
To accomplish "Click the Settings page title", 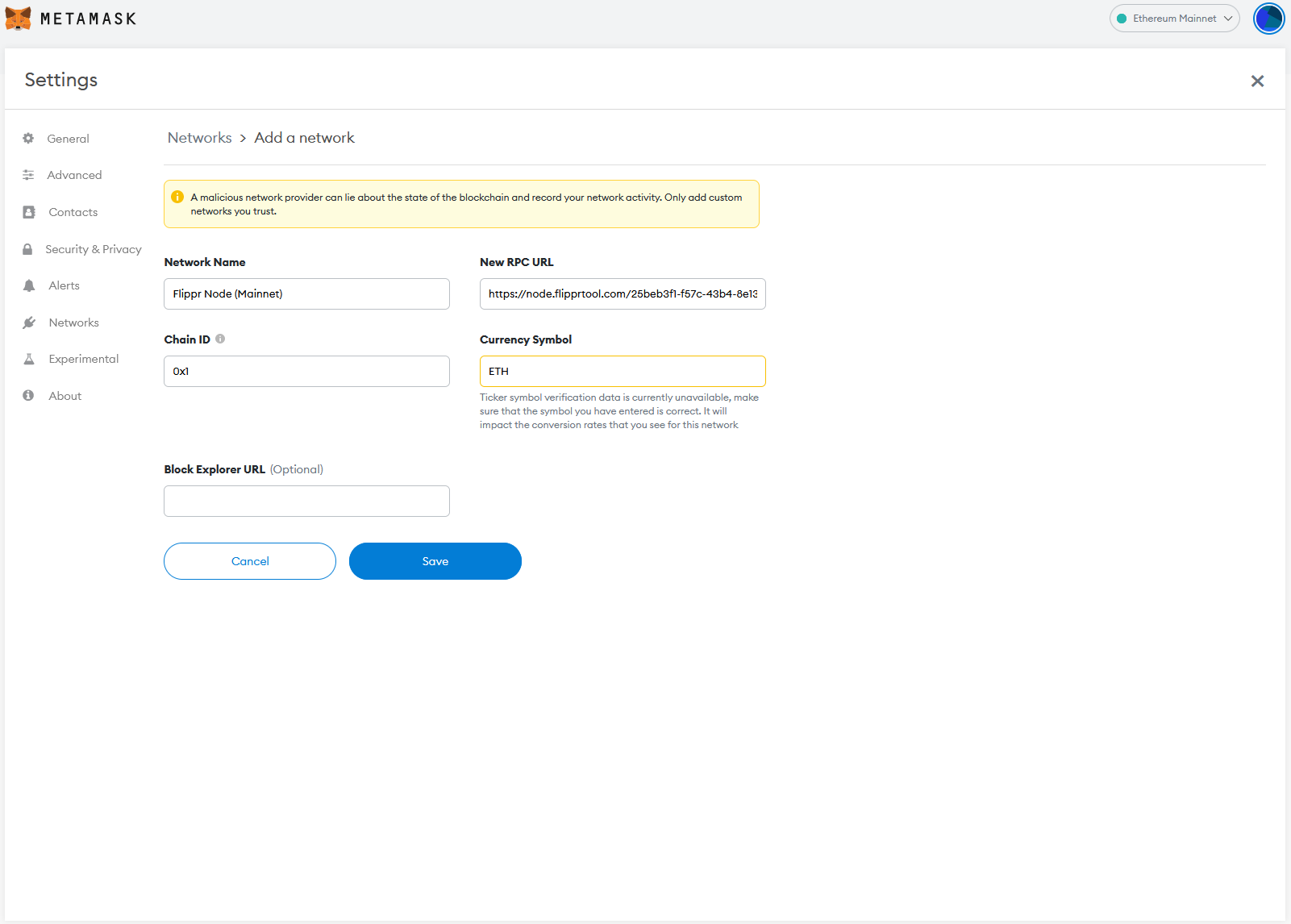I will pos(61,80).
